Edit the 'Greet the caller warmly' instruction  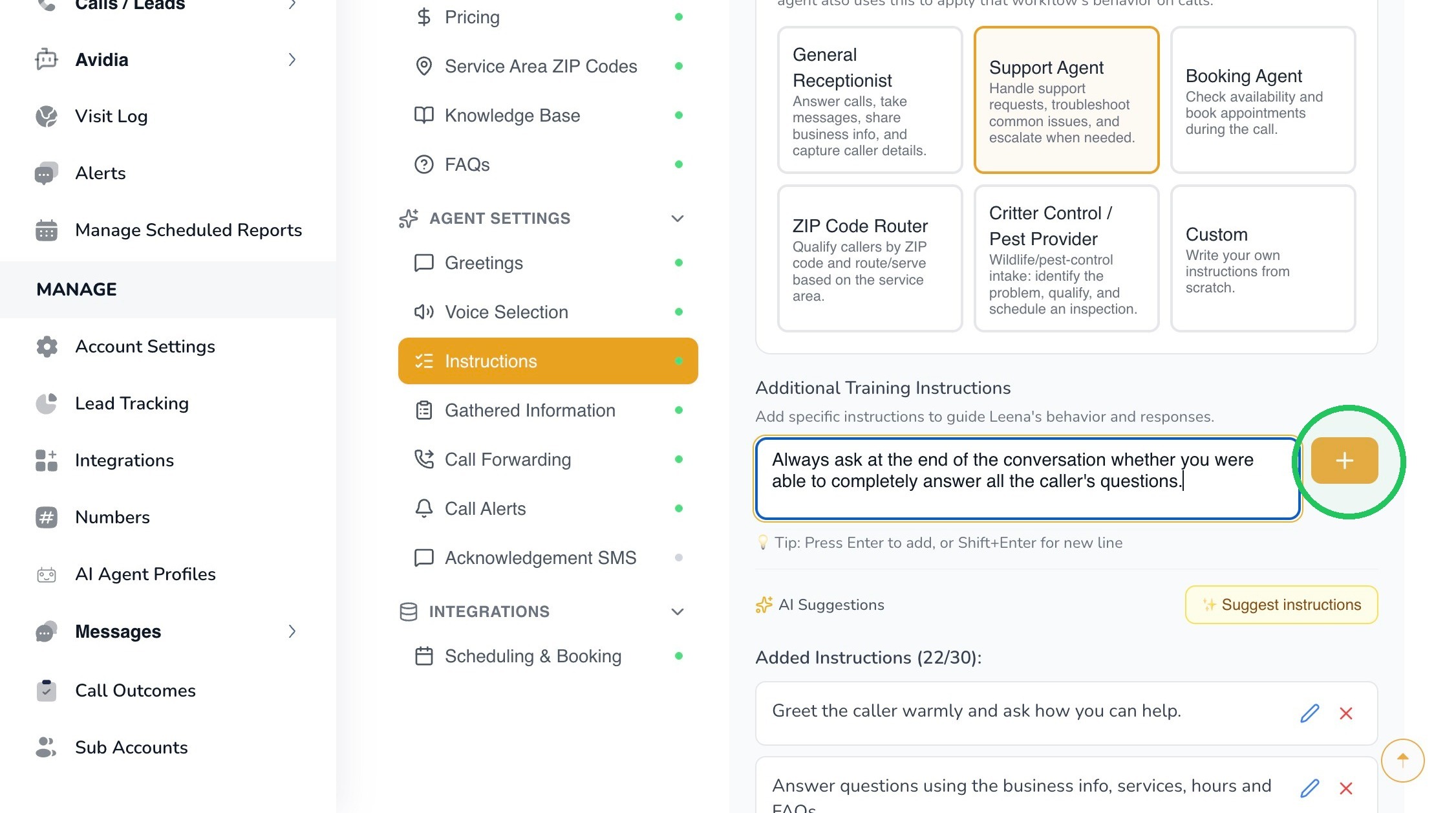coord(1309,713)
